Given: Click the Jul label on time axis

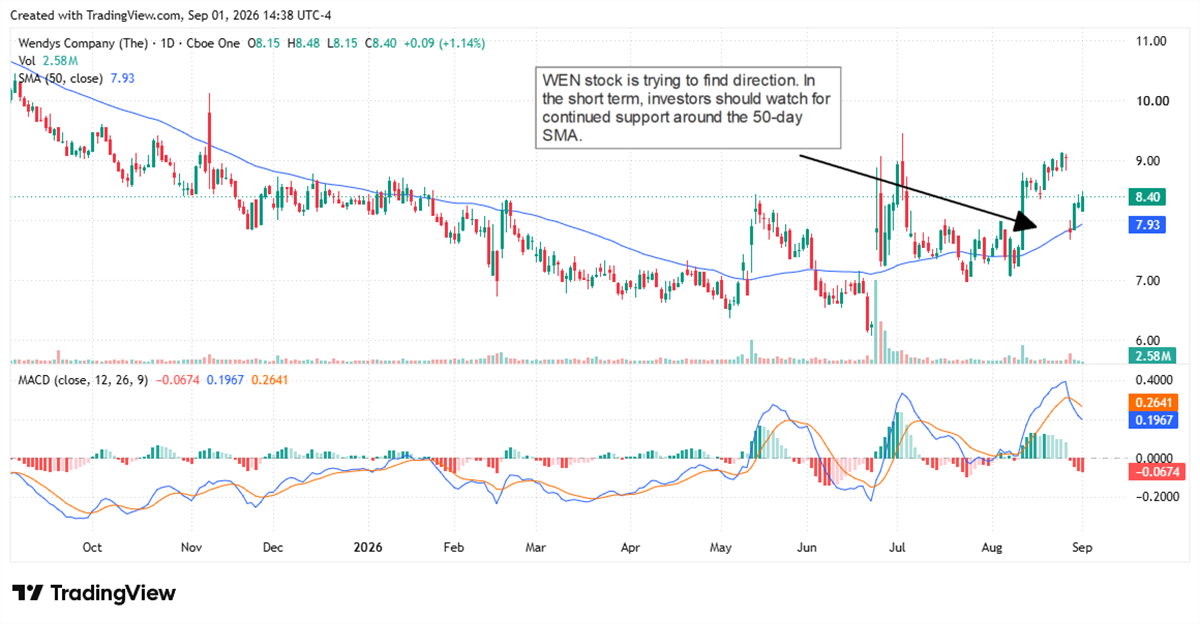Looking at the screenshot, I should (895, 548).
